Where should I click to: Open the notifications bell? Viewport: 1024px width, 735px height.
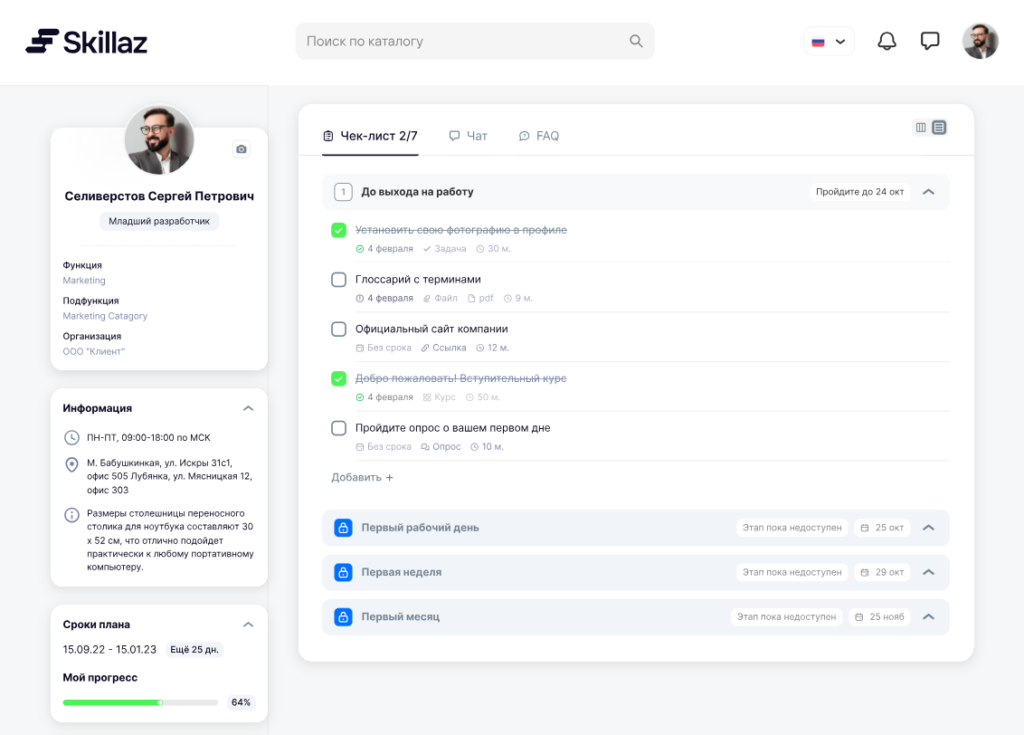(886, 41)
